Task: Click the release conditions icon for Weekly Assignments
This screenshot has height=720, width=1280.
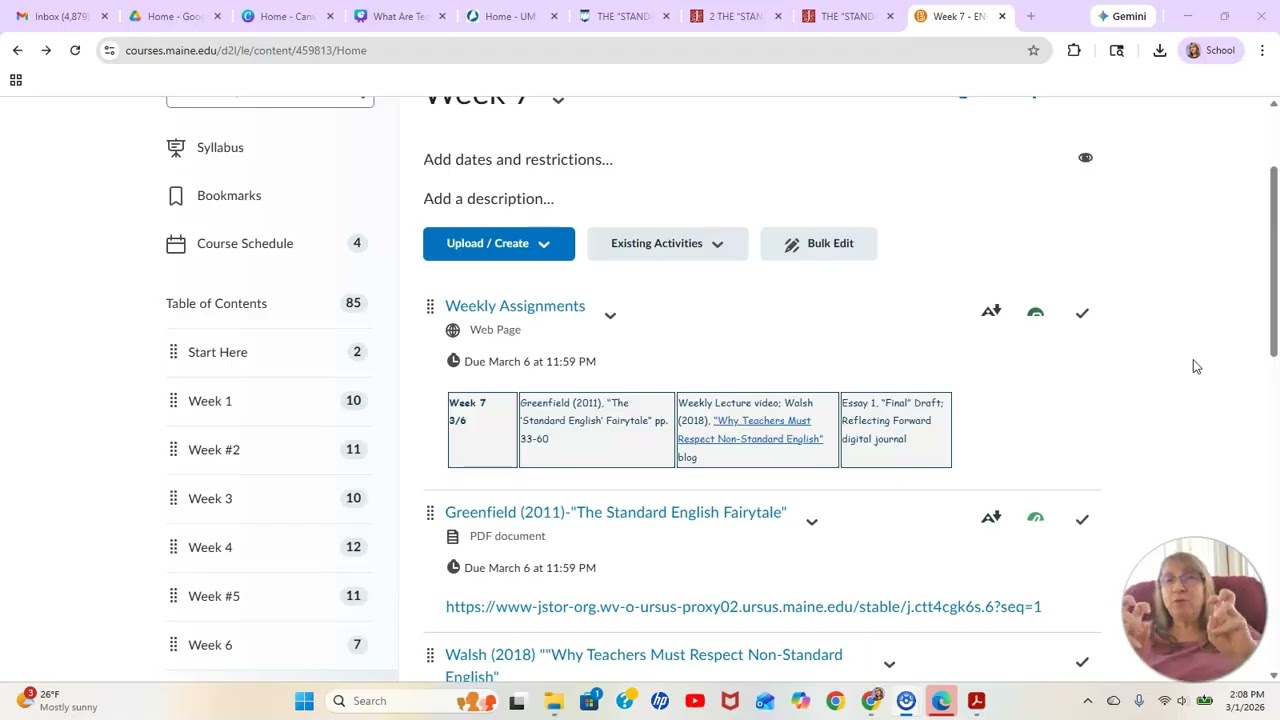Action: (x=991, y=311)
